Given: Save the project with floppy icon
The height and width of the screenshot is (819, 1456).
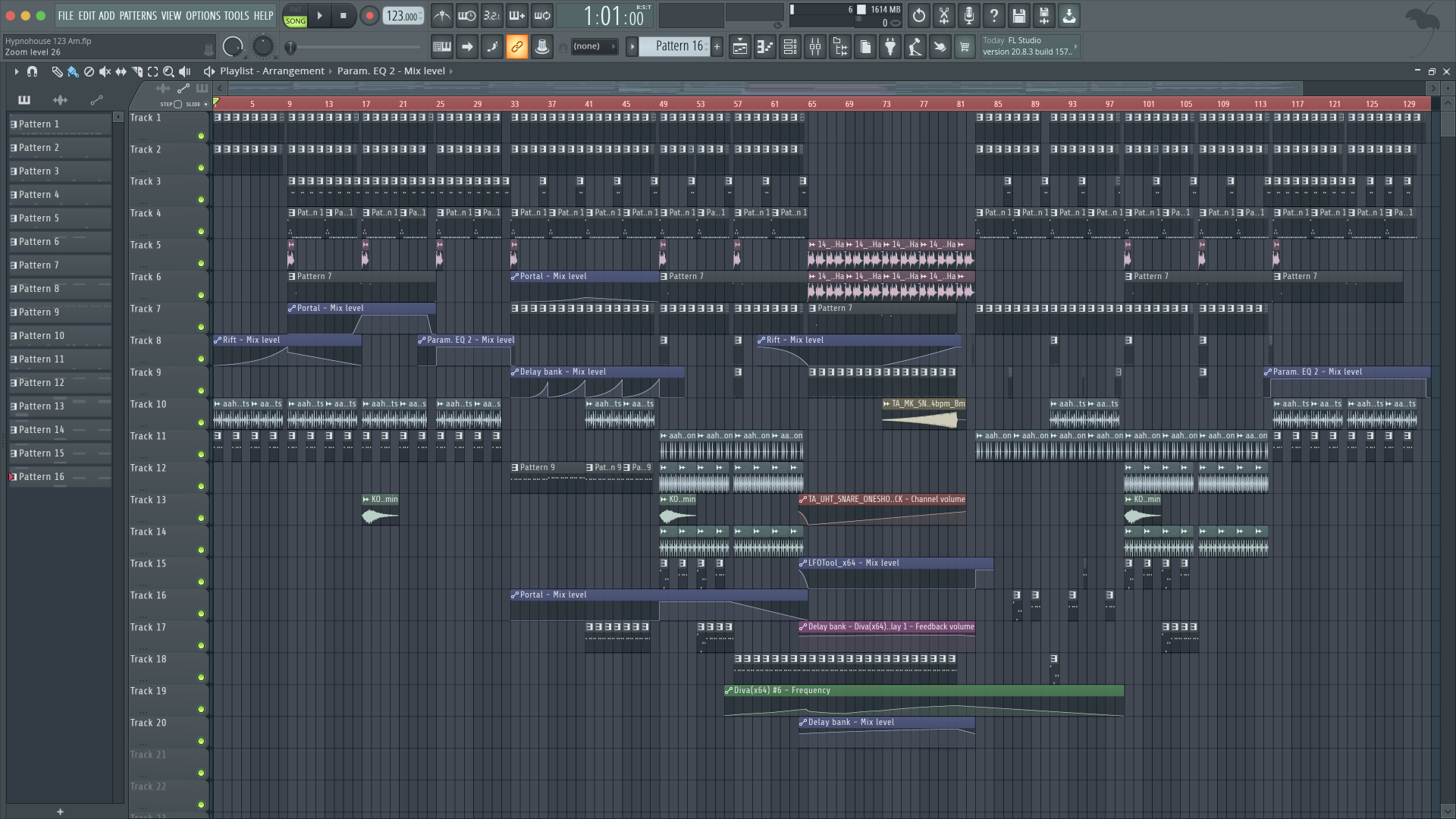Looking at the screenshot, I should [1018, 15].
